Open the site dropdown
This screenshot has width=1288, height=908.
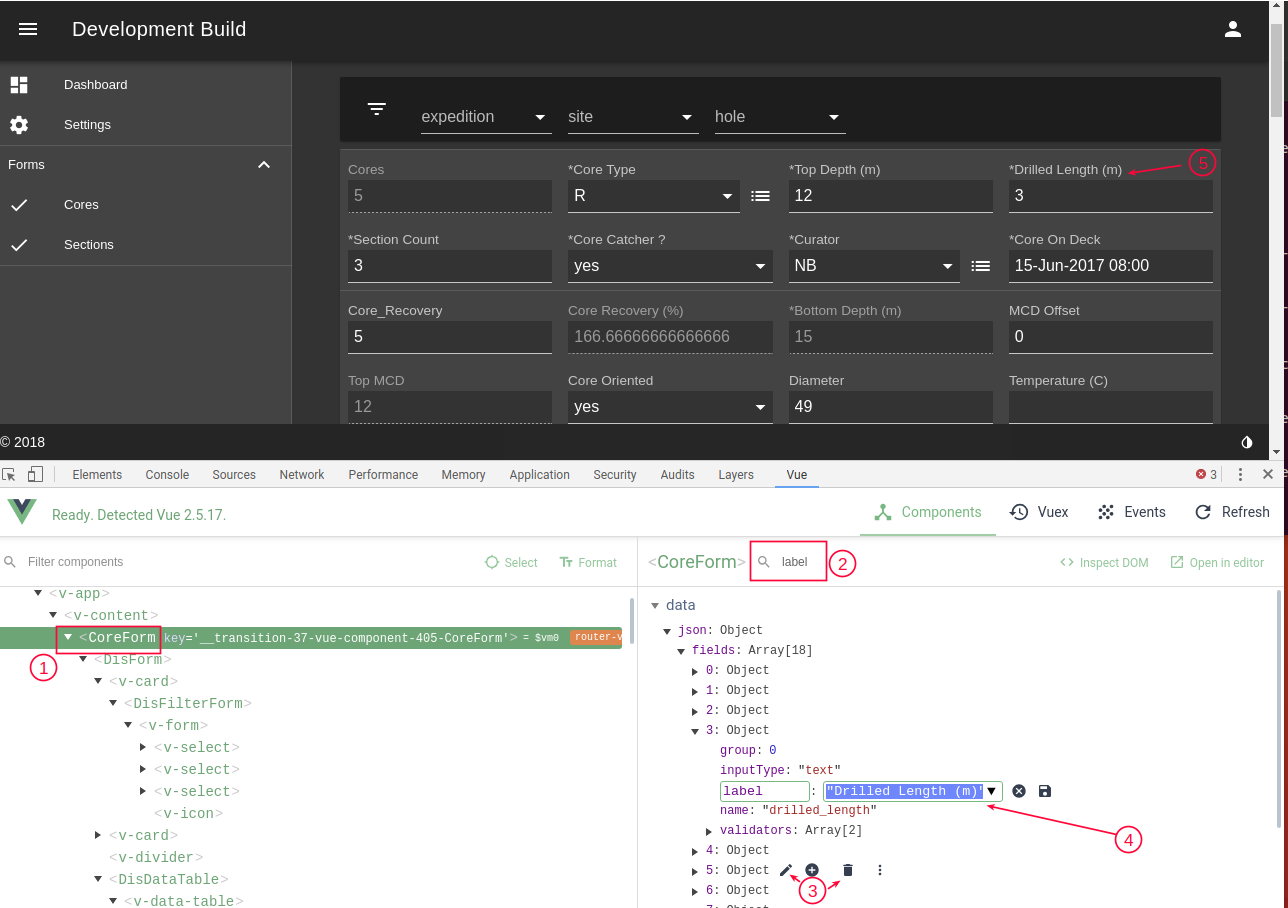[633, 117]
